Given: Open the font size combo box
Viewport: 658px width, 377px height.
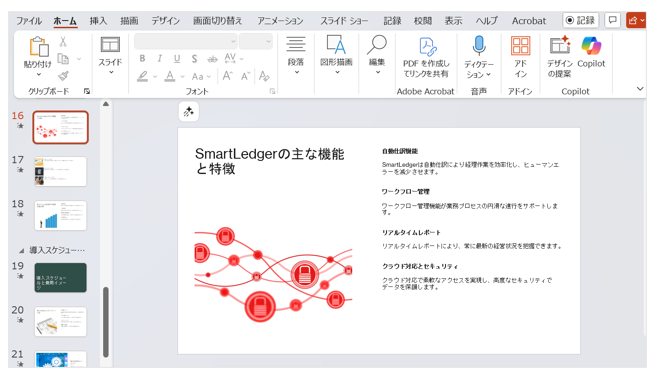Looking at the screenshot, I should click(256, 42).
